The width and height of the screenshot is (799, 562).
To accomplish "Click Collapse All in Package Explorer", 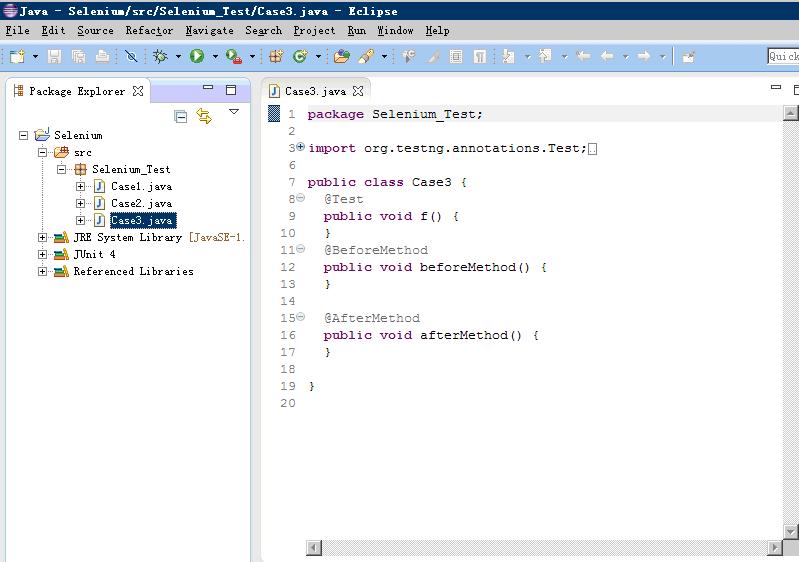I will 181,116.
